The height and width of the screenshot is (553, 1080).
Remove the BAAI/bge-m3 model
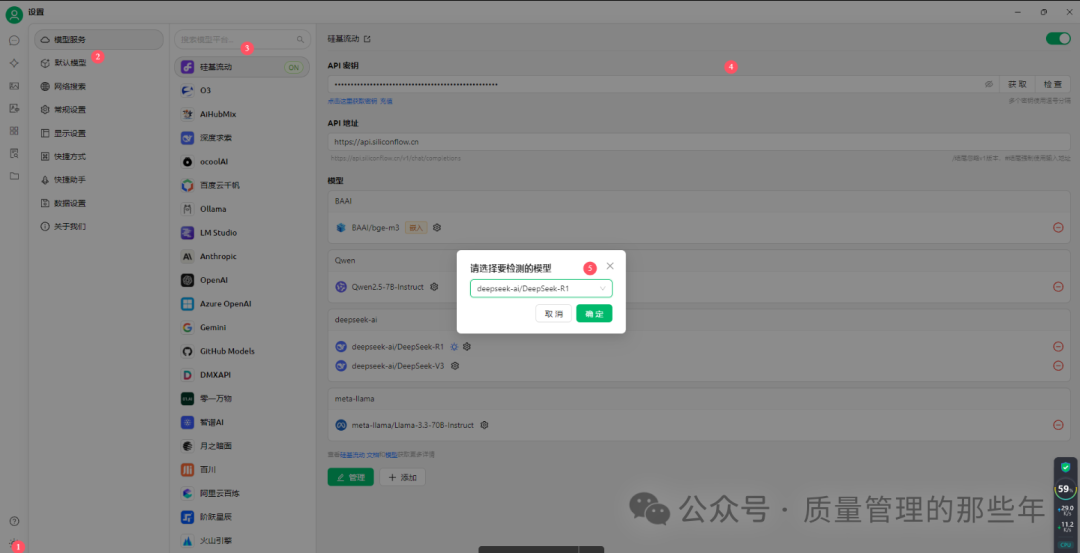tap(1058, 227)
